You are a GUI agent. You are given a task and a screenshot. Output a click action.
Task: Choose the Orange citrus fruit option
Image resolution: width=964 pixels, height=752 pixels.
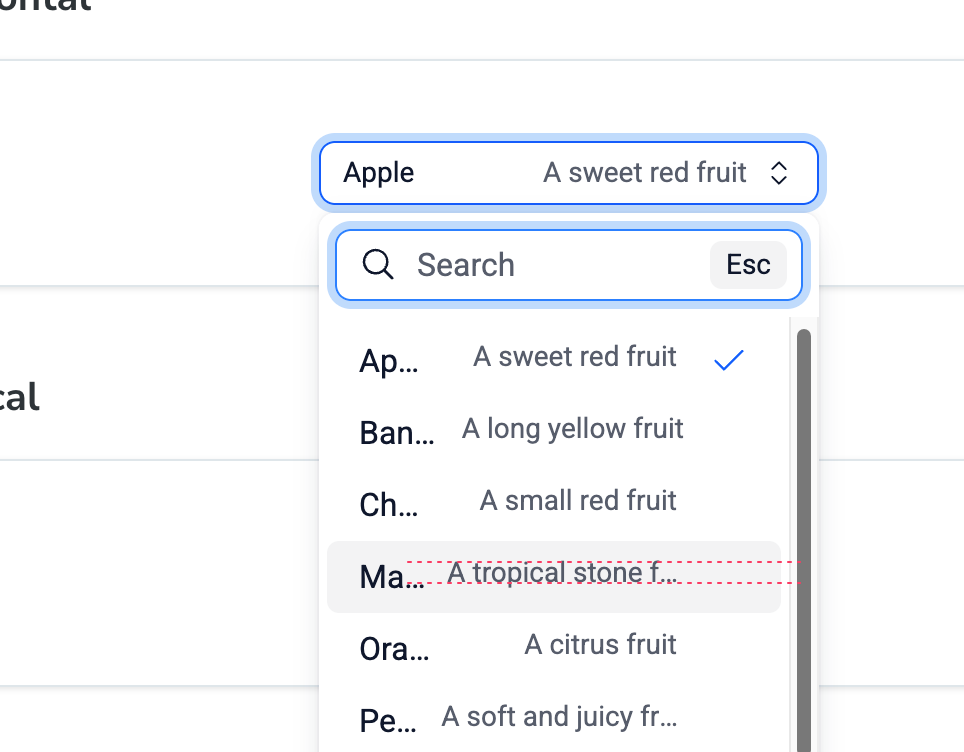point(553,648)
